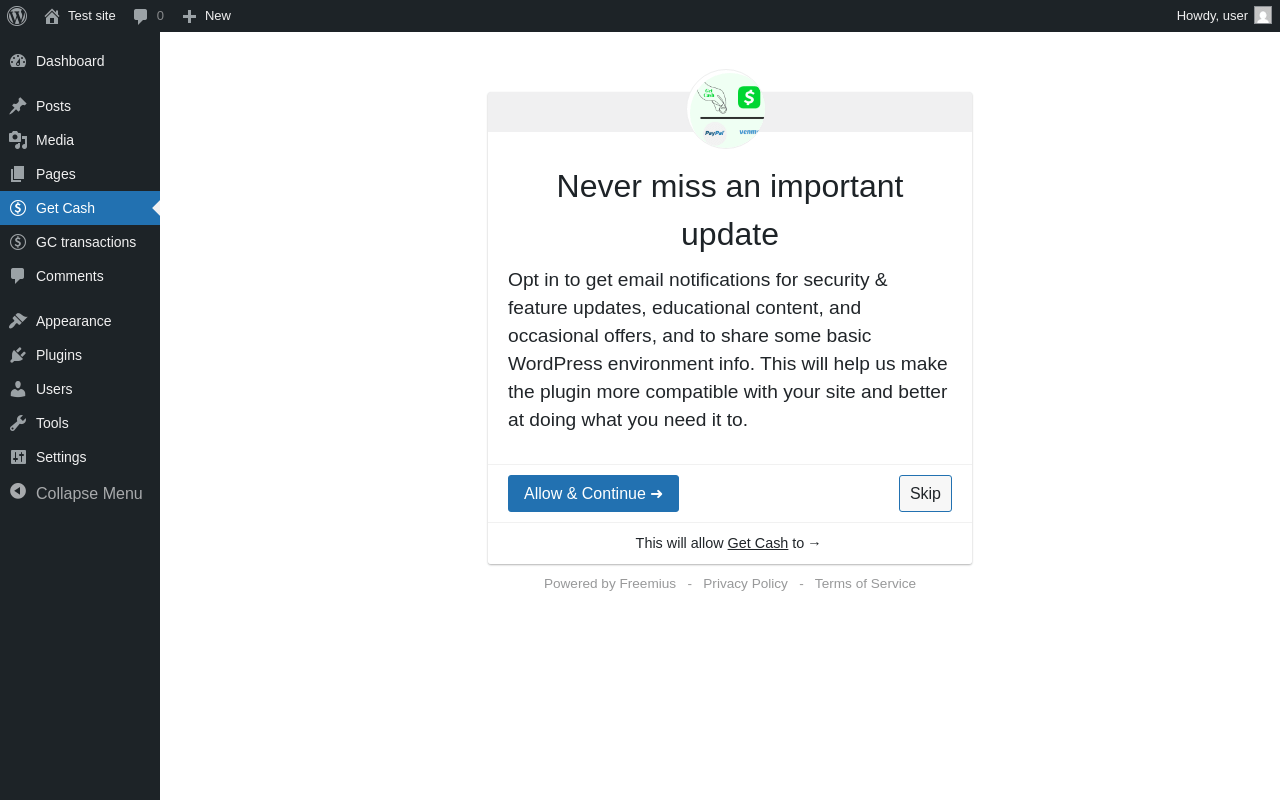Open the Privacy Policy link

745,584
